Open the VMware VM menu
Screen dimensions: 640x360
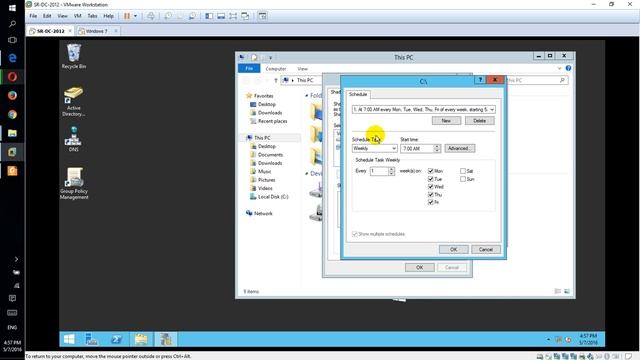[x=78, y=16]
